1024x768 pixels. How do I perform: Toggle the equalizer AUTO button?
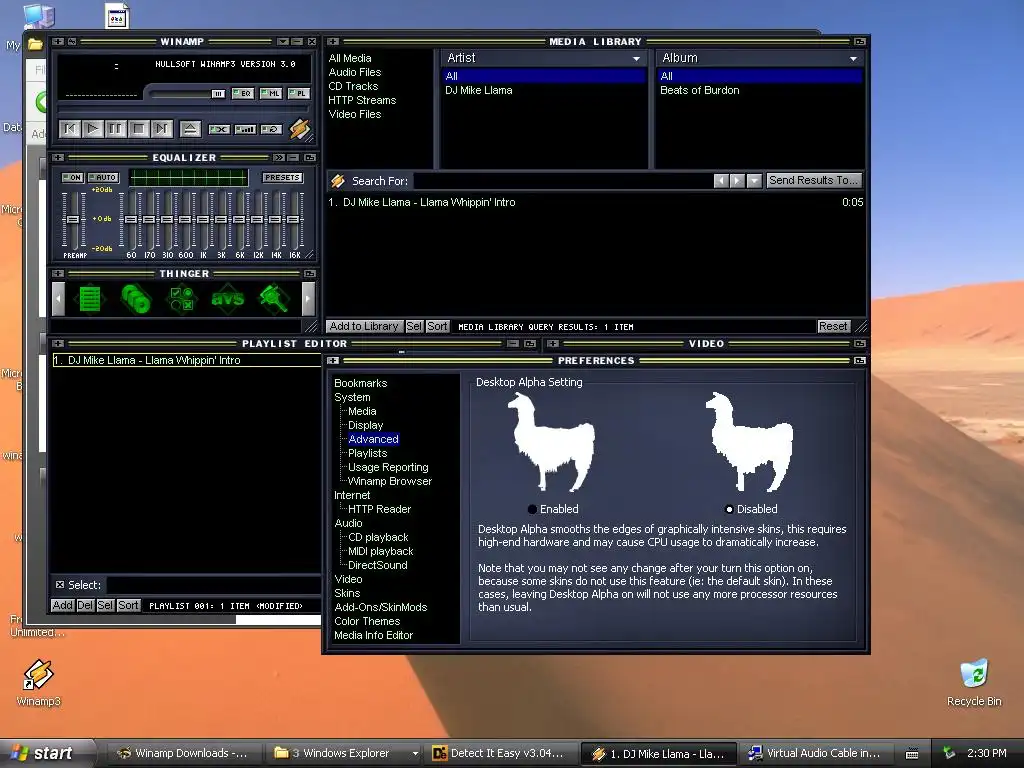click(103, 178)
